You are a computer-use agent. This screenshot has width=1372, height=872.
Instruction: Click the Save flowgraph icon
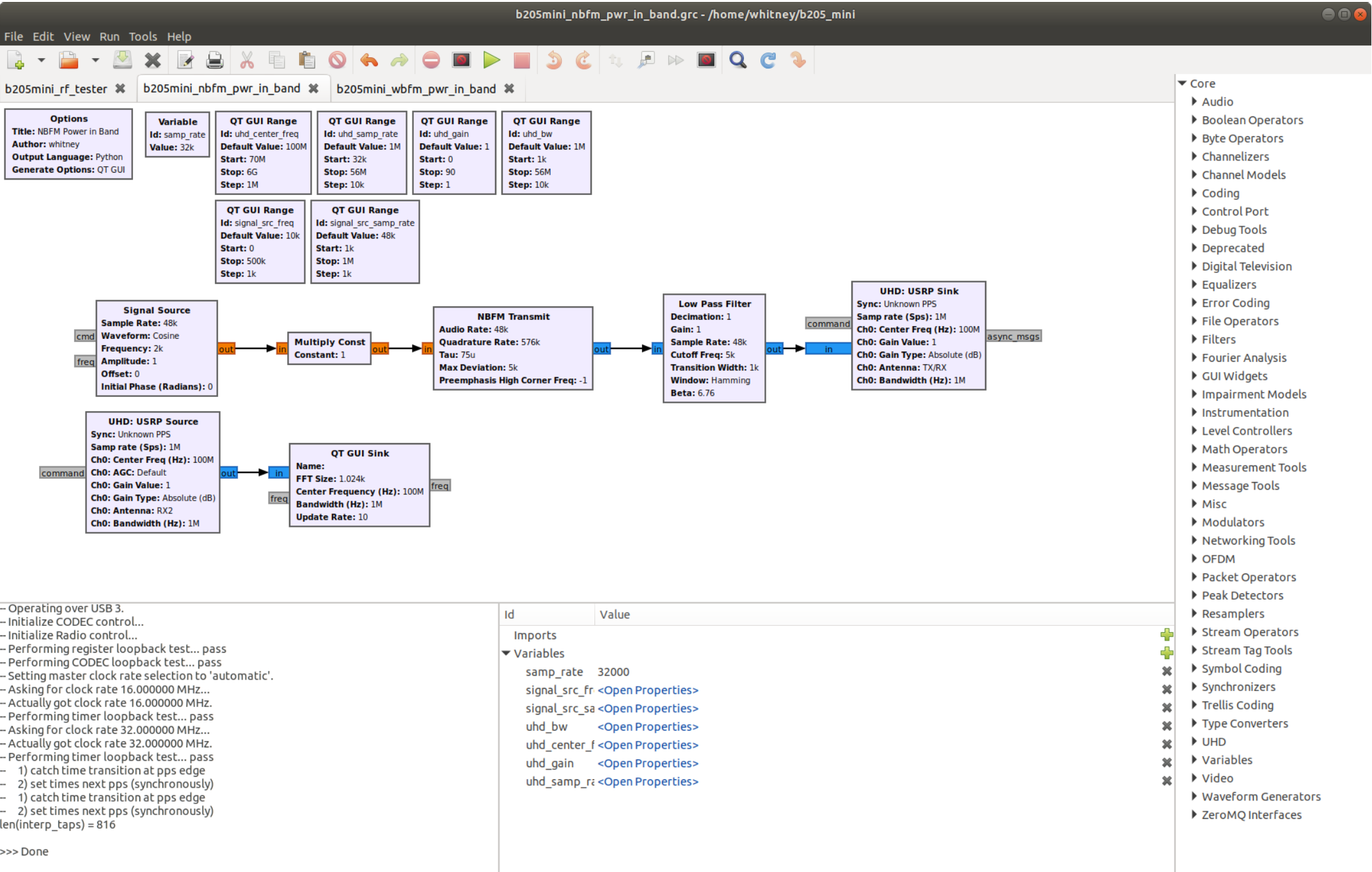tap(122, 60)
